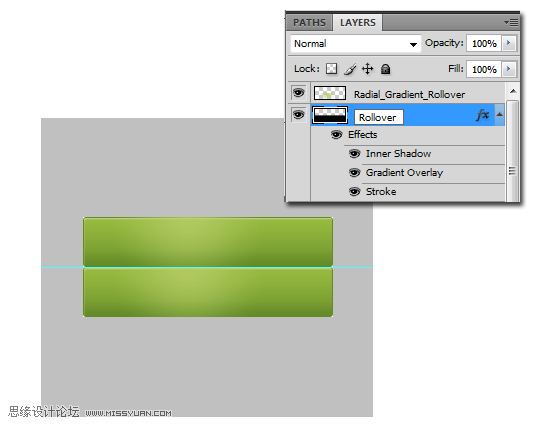Switch to the Paths tab
The image size is (550, 428).
pos(309,23)
